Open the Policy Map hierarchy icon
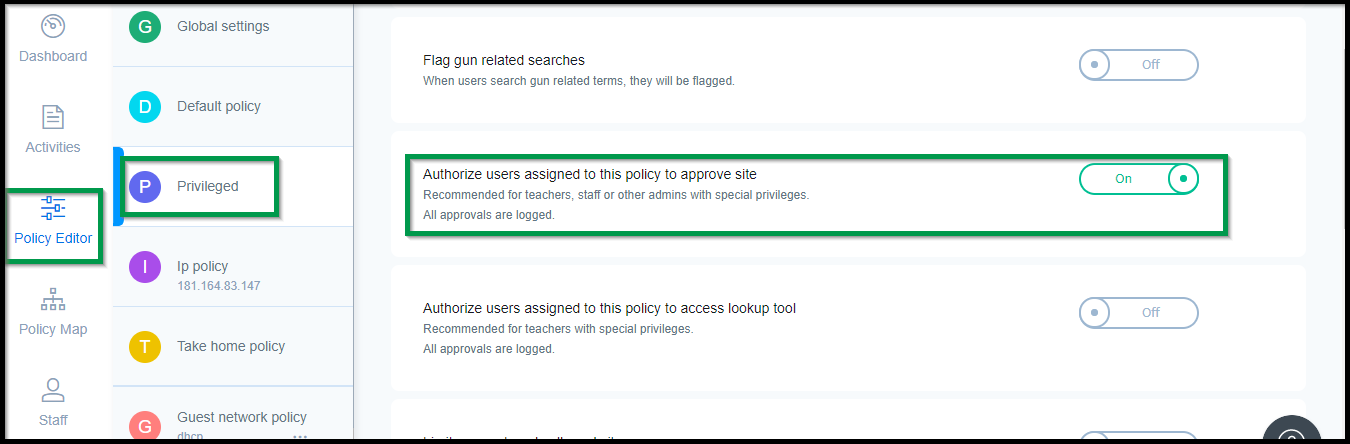The width and height of the screenshot is (1350, 444). 53,299
